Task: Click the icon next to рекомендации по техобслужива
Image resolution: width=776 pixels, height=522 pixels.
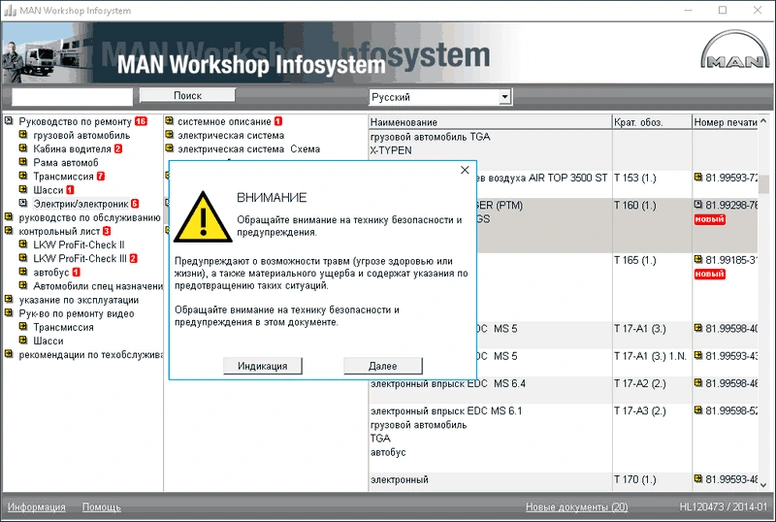Action: [x=8, y=354]
